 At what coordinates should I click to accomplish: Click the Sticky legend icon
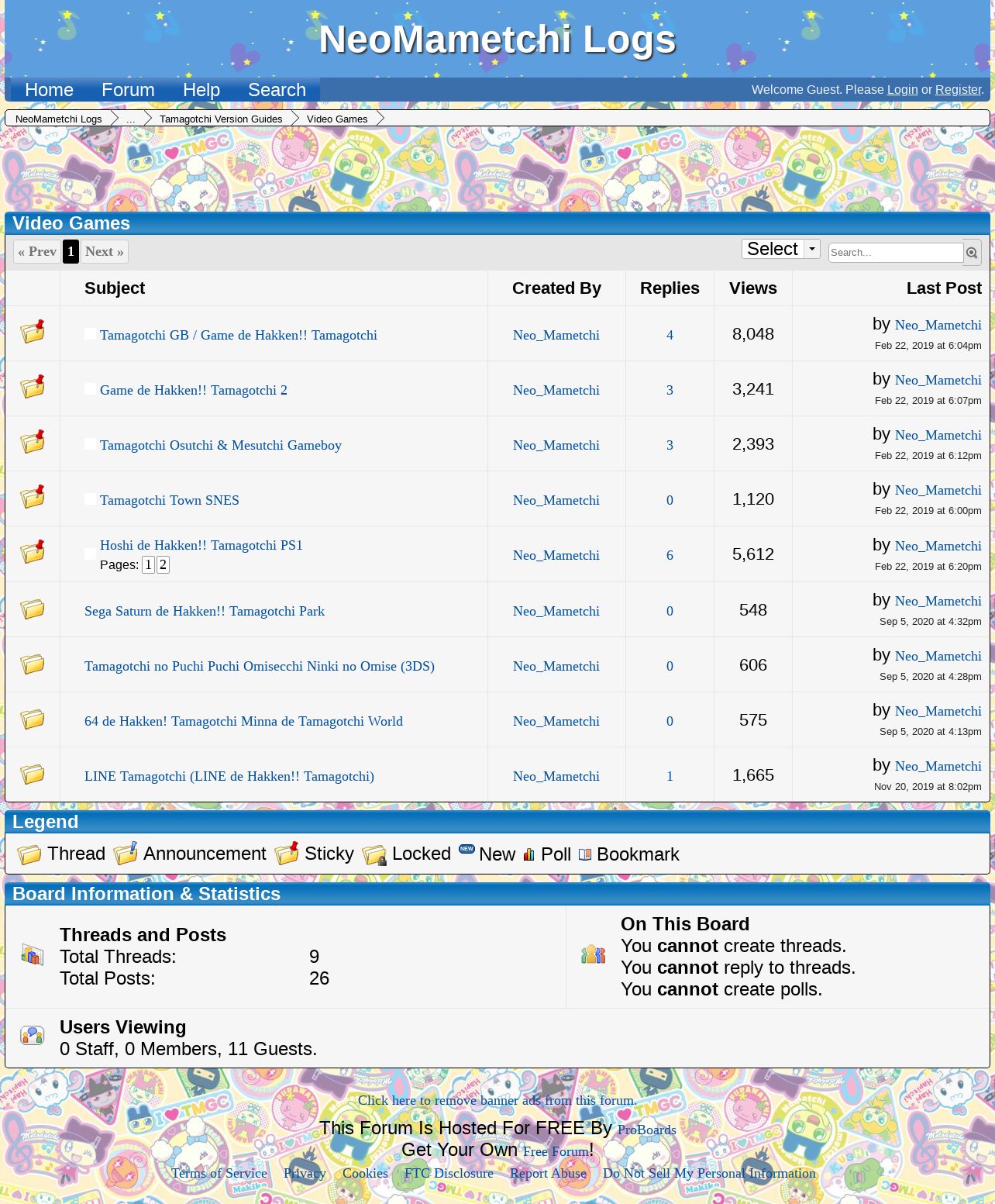(x=287, y=854)
